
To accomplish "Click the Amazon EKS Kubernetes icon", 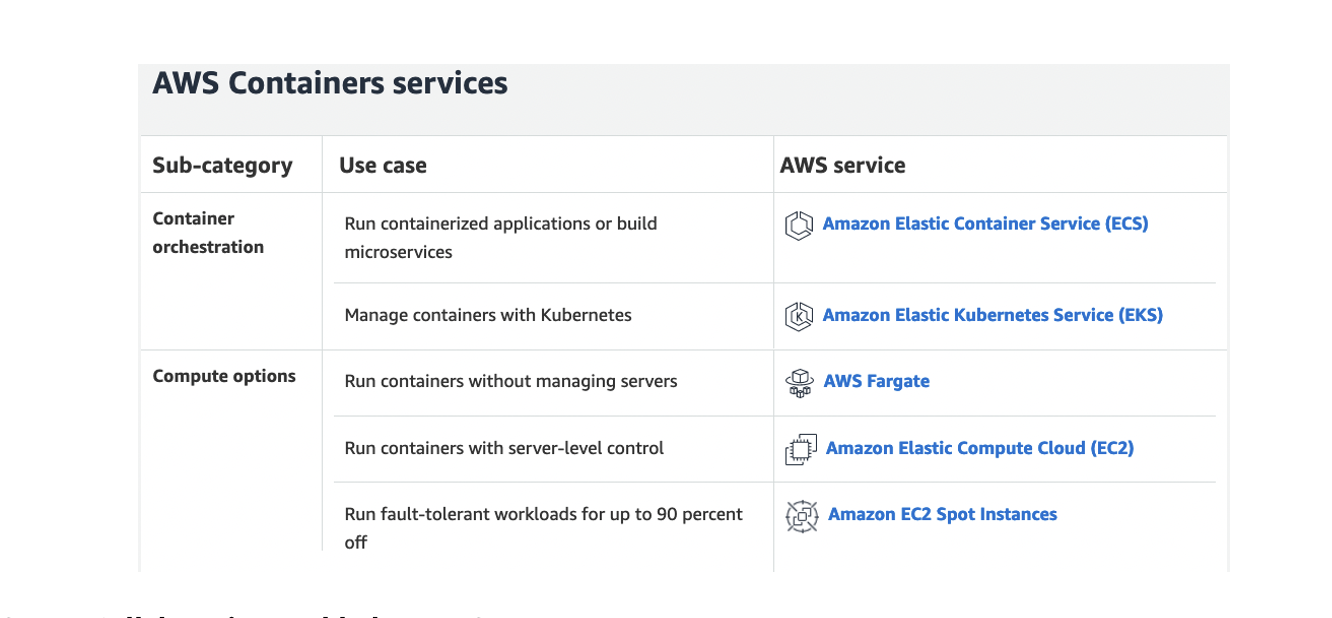I will [798, 316].
